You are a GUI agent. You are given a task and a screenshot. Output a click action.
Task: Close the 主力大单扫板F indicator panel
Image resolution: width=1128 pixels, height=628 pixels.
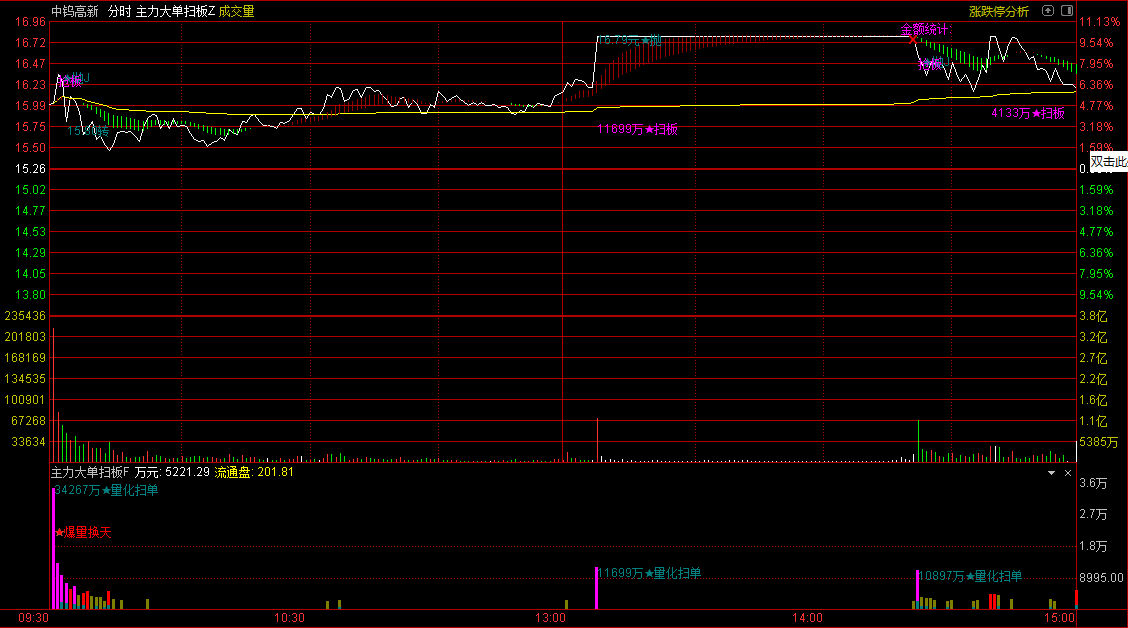coord(1068,473)
